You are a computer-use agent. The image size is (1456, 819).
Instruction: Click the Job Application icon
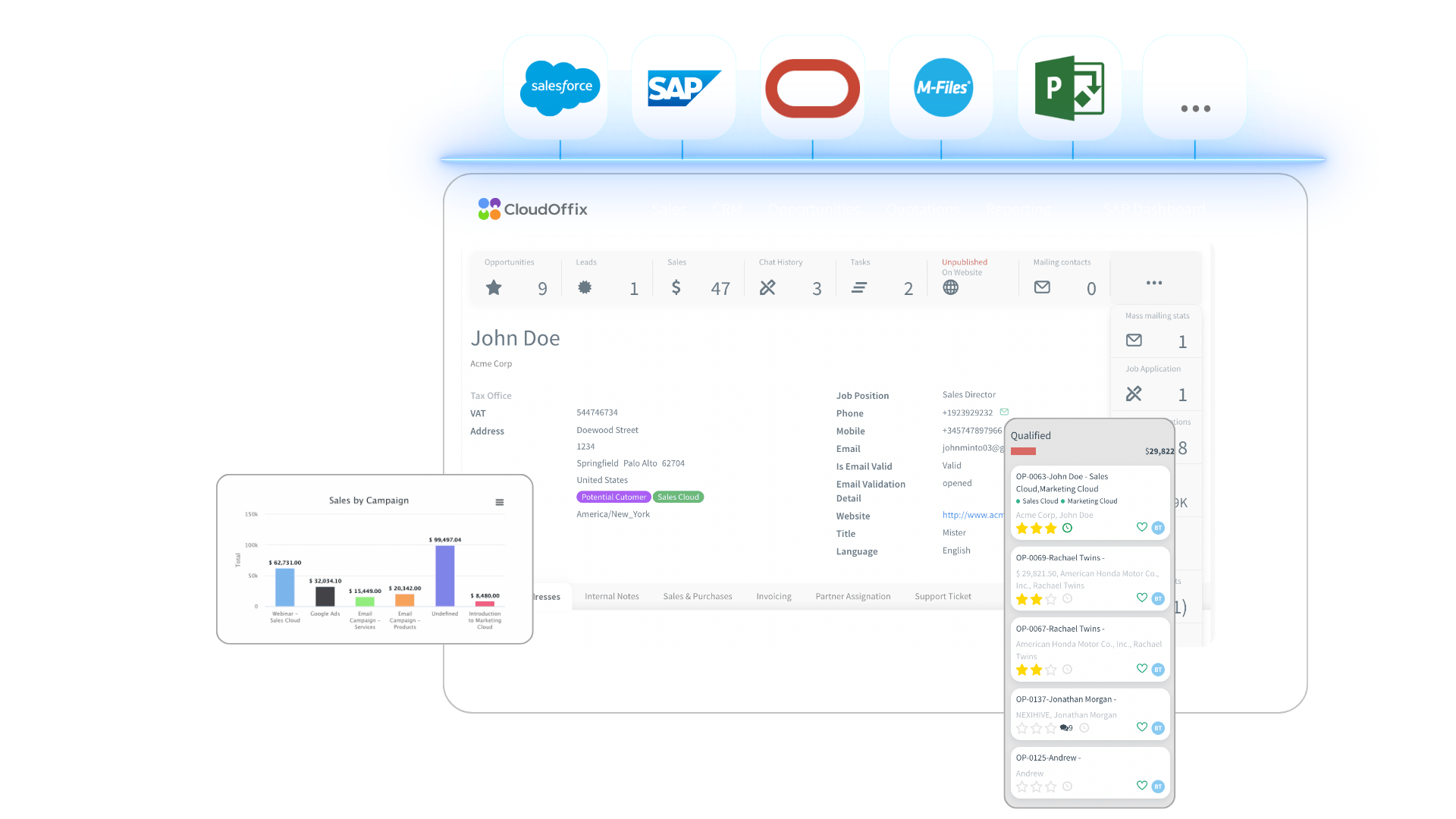coord(1134,394)
